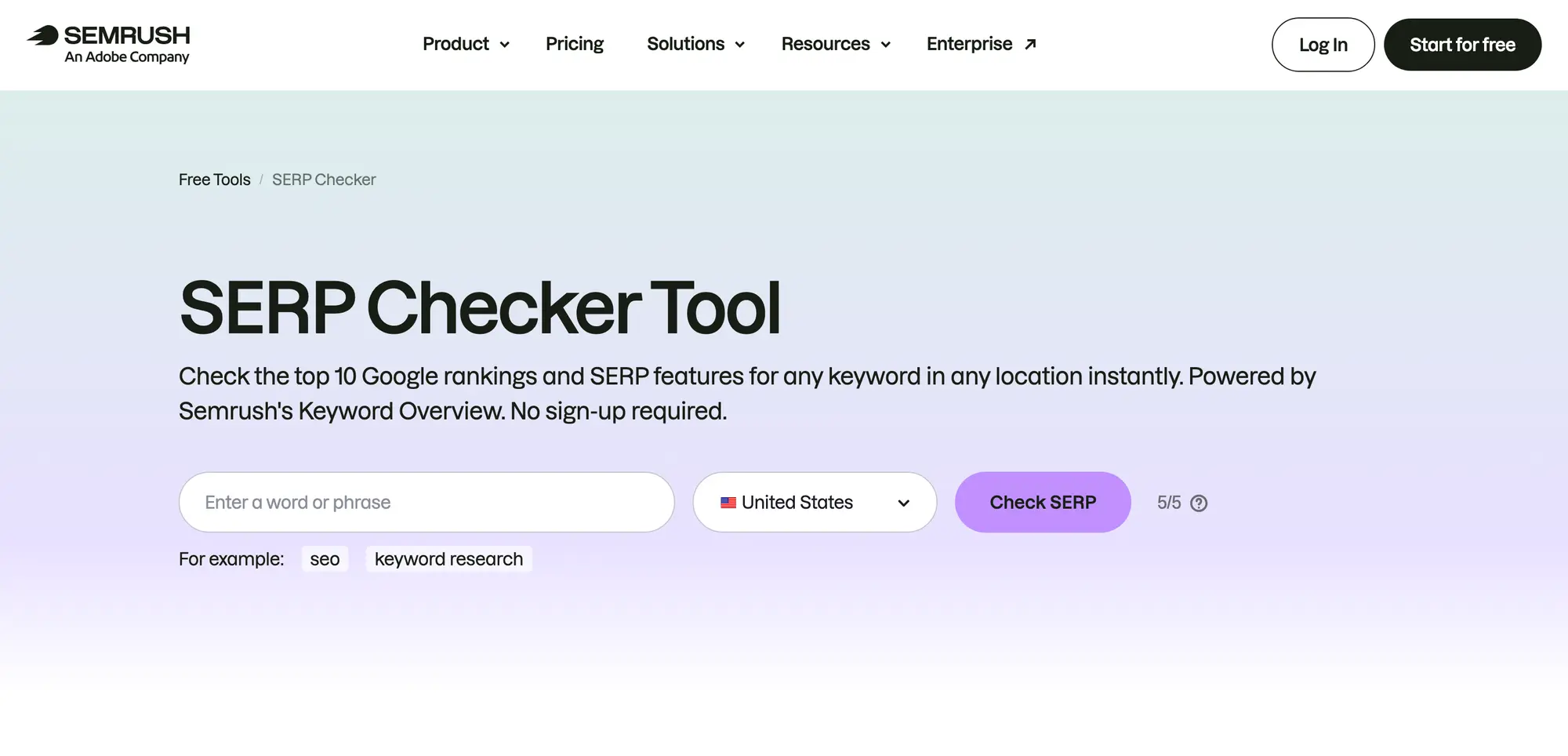
Task: Click the United States flag icon
Action: point(728,503)
